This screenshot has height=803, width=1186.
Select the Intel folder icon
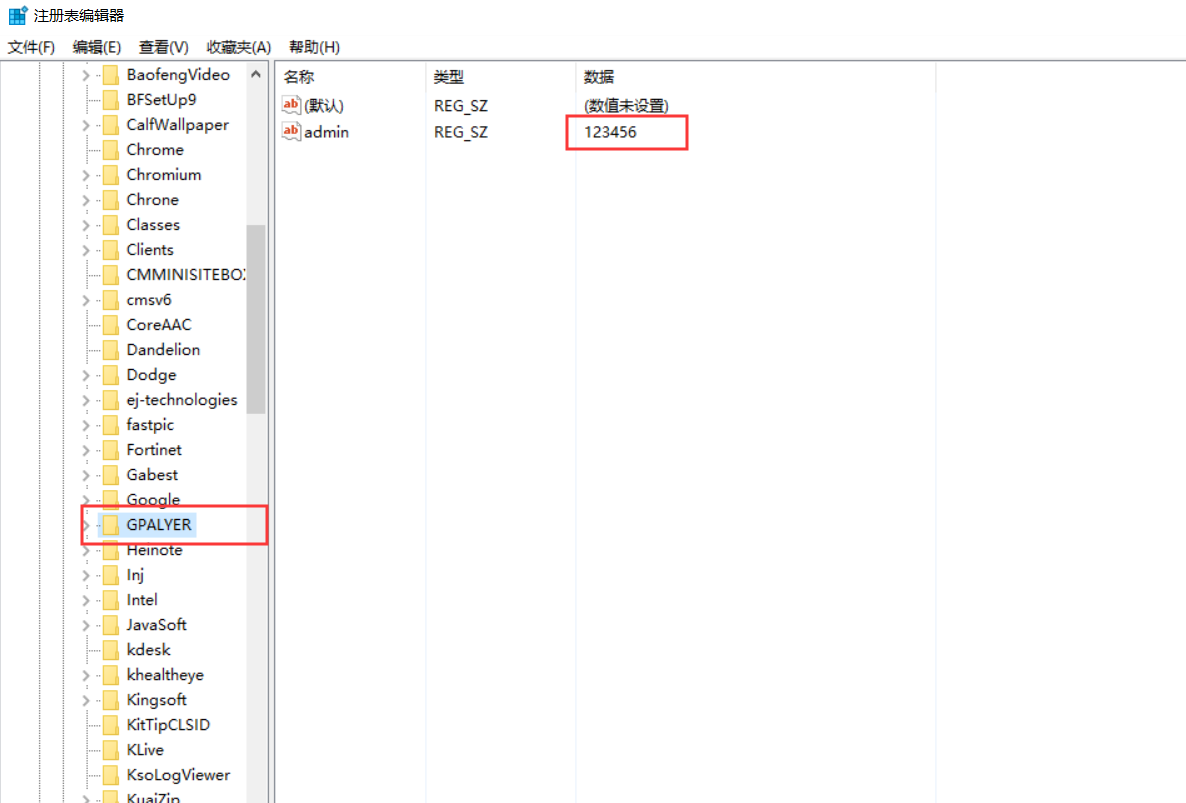pyautogui.click(x=110, y=600)
